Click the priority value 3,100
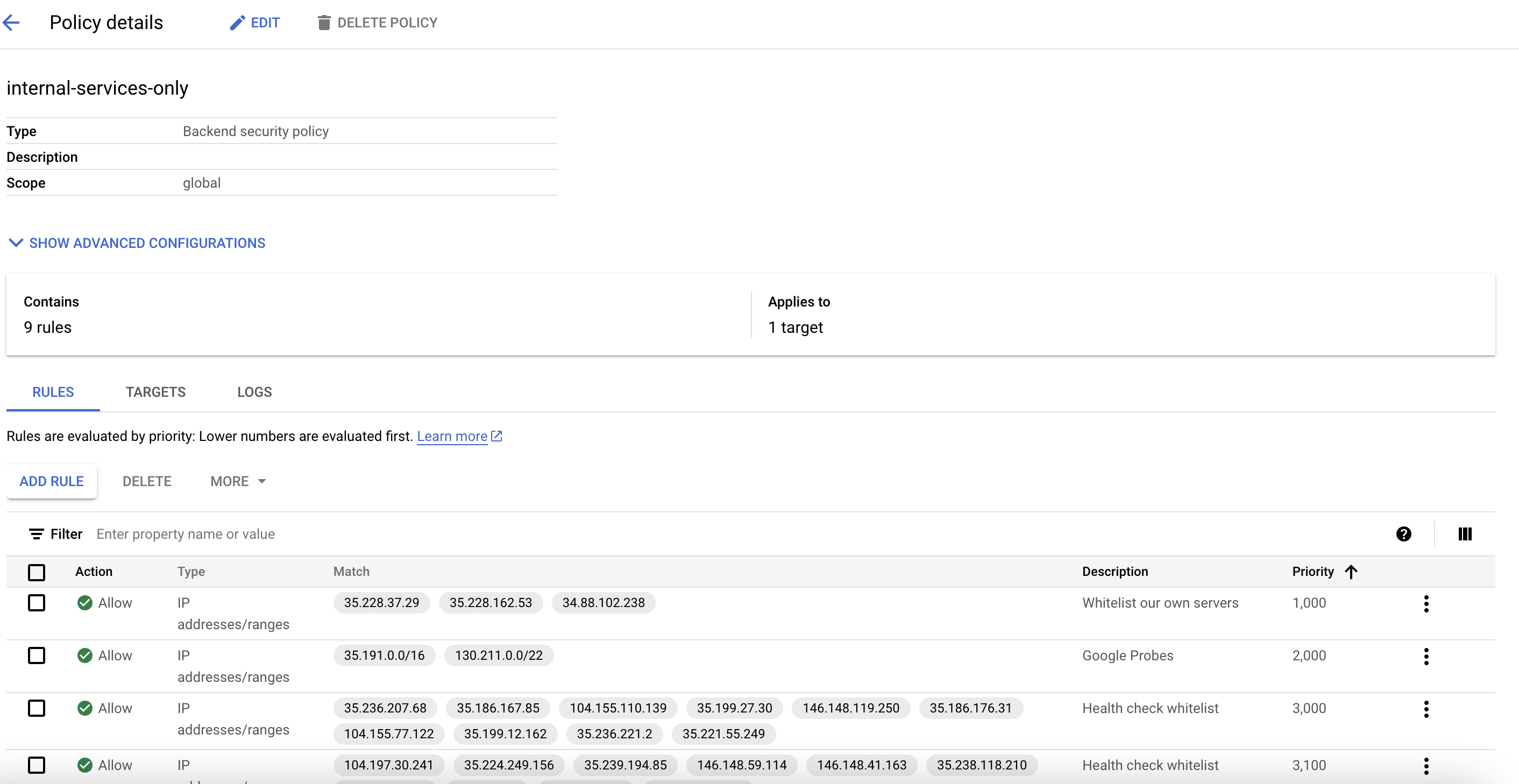 (x=1309, y=765)
